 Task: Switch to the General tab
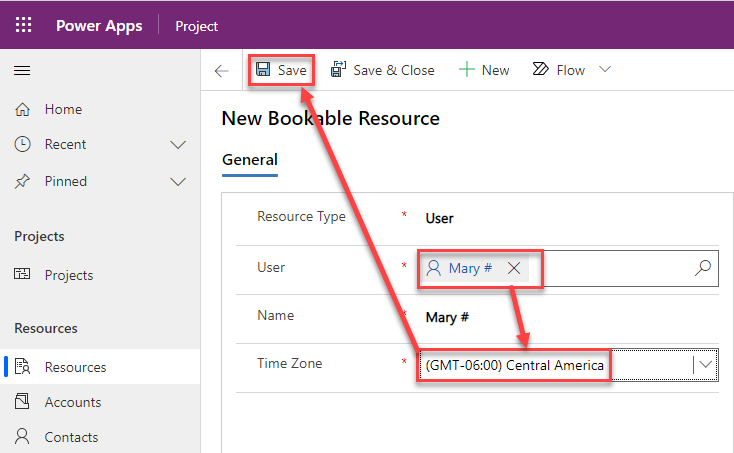point(249,160)
